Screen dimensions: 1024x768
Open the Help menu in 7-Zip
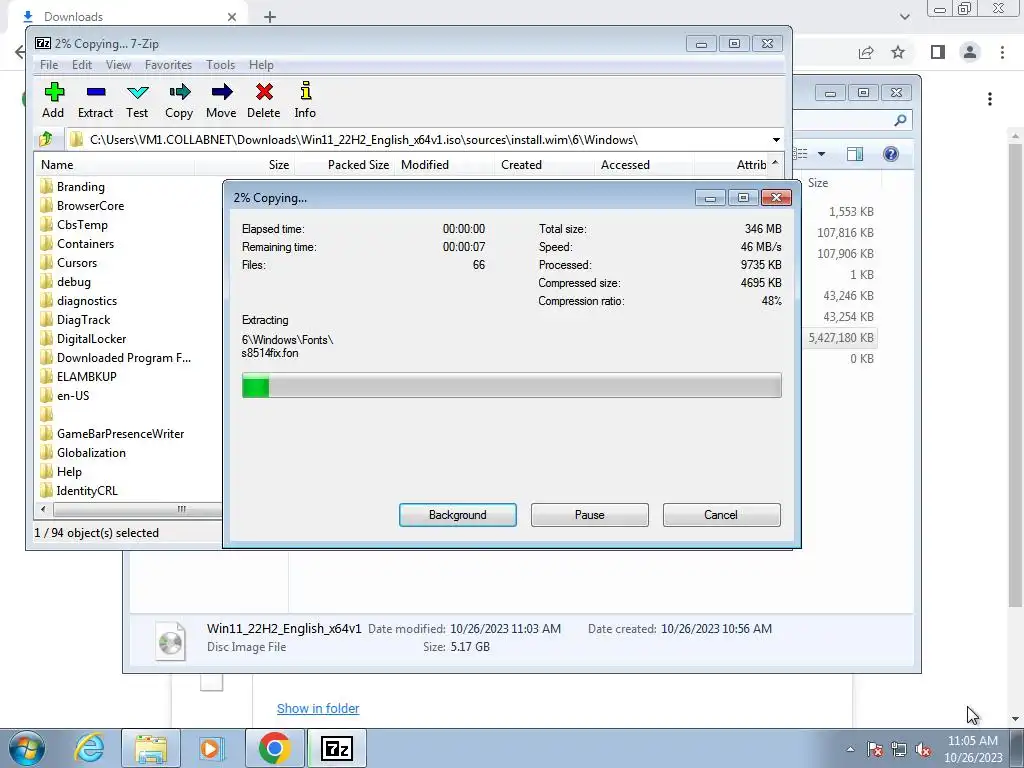coord(261,65)
